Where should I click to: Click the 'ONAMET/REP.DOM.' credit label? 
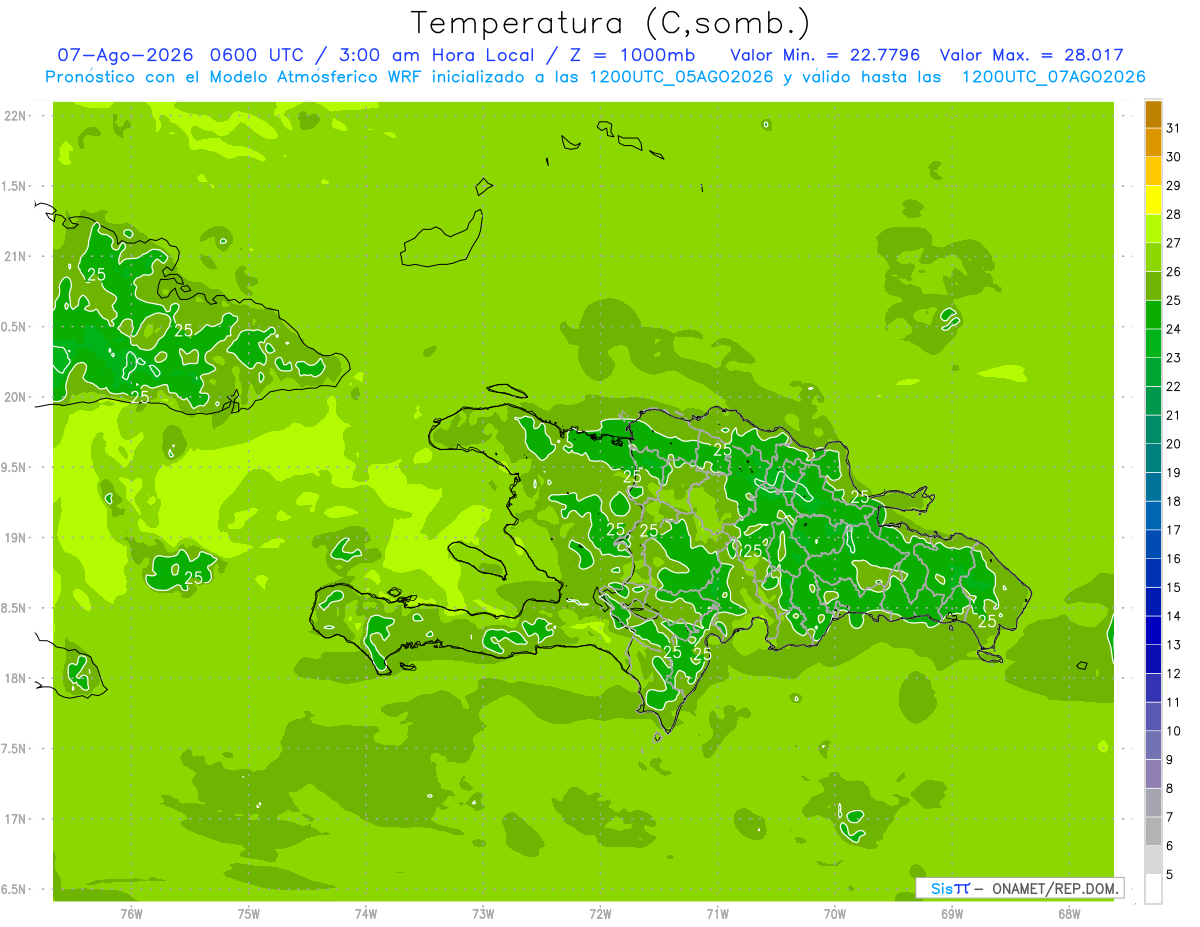pyautogui.click(x=1056, y=888)
